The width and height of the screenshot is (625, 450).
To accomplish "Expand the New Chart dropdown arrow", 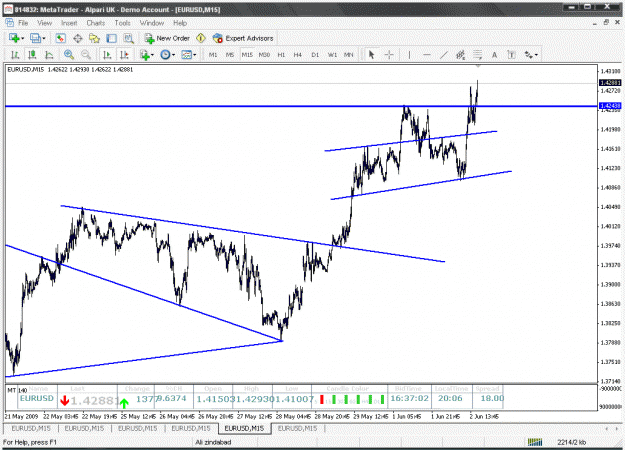I will coord(23,38).
